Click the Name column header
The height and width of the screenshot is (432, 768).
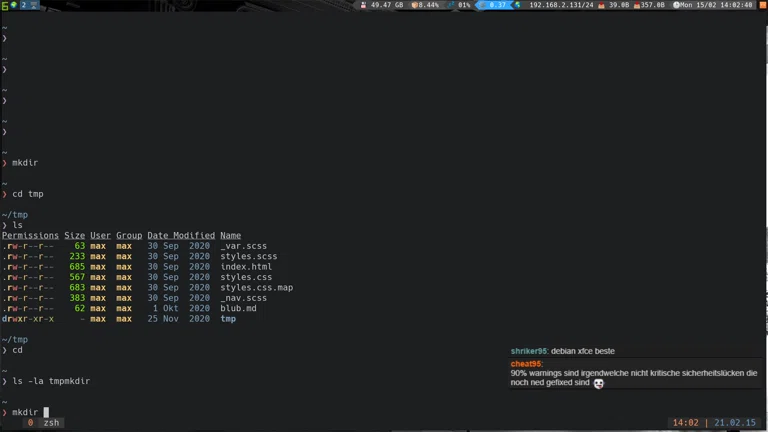click(x=231, y=236)
